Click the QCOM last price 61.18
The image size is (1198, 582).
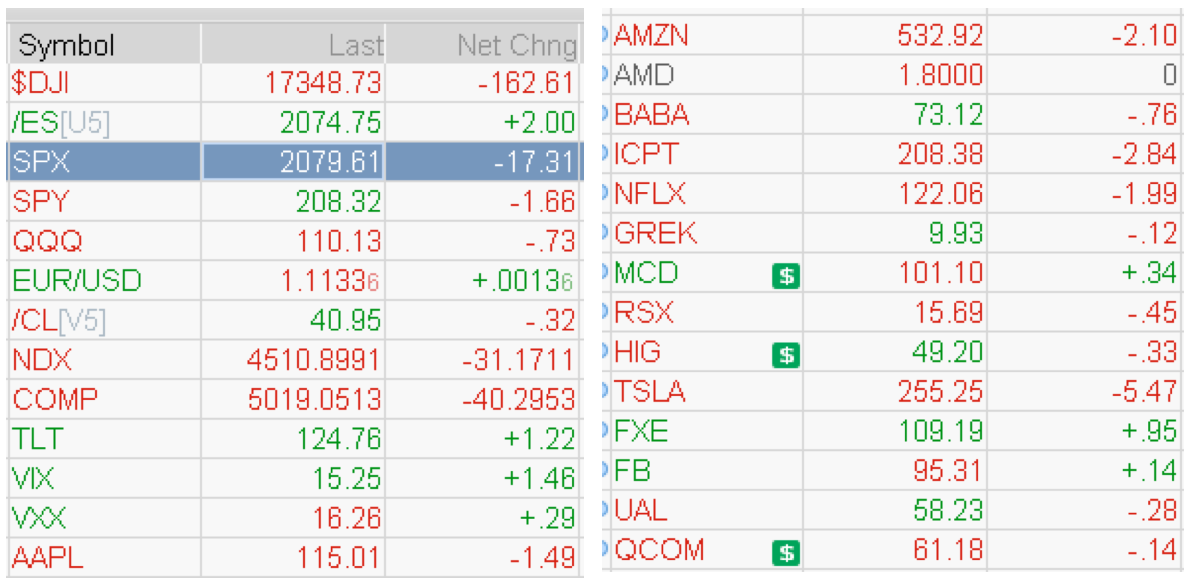pyautogui.click(x=948, y=550)
